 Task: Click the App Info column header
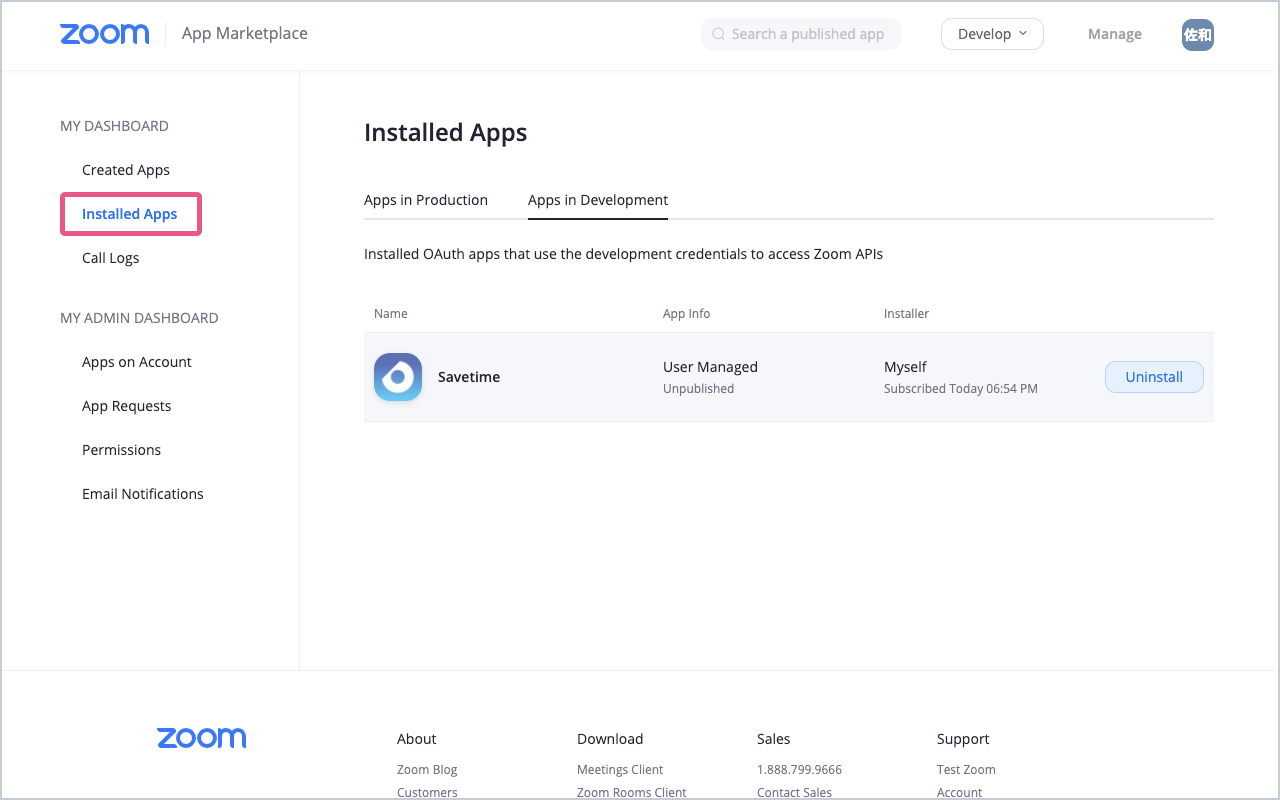(687, 314)
